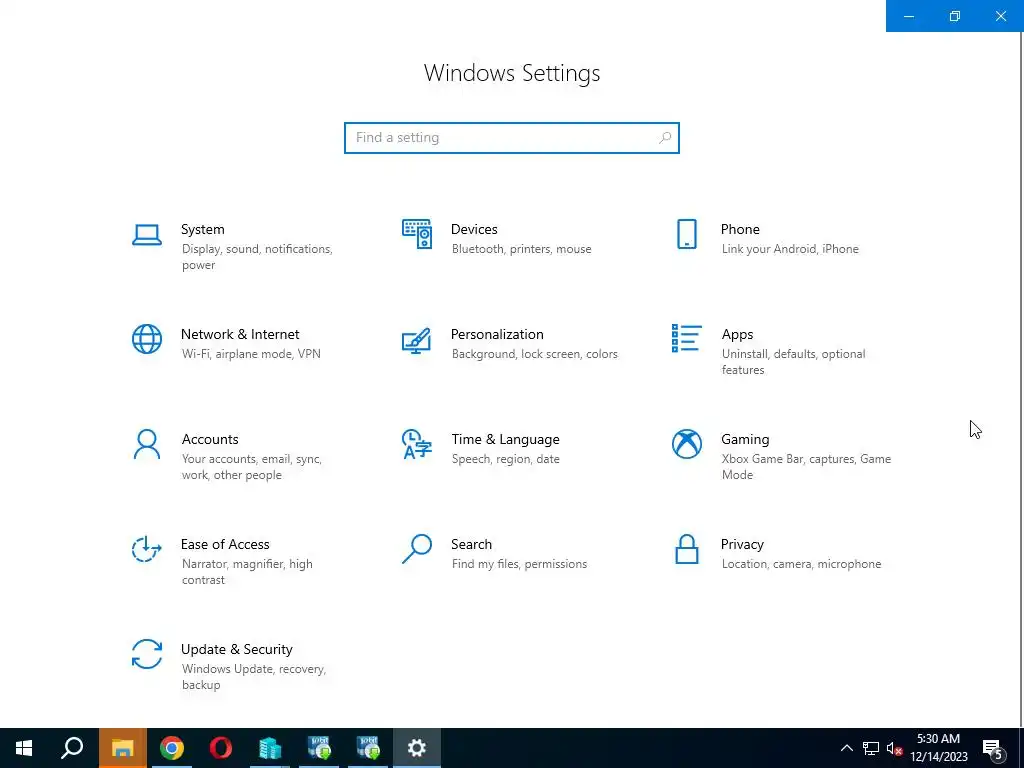This screenshot has width=1024, height=768.
Task: Click Ease of Access heading
Action: 225,545
